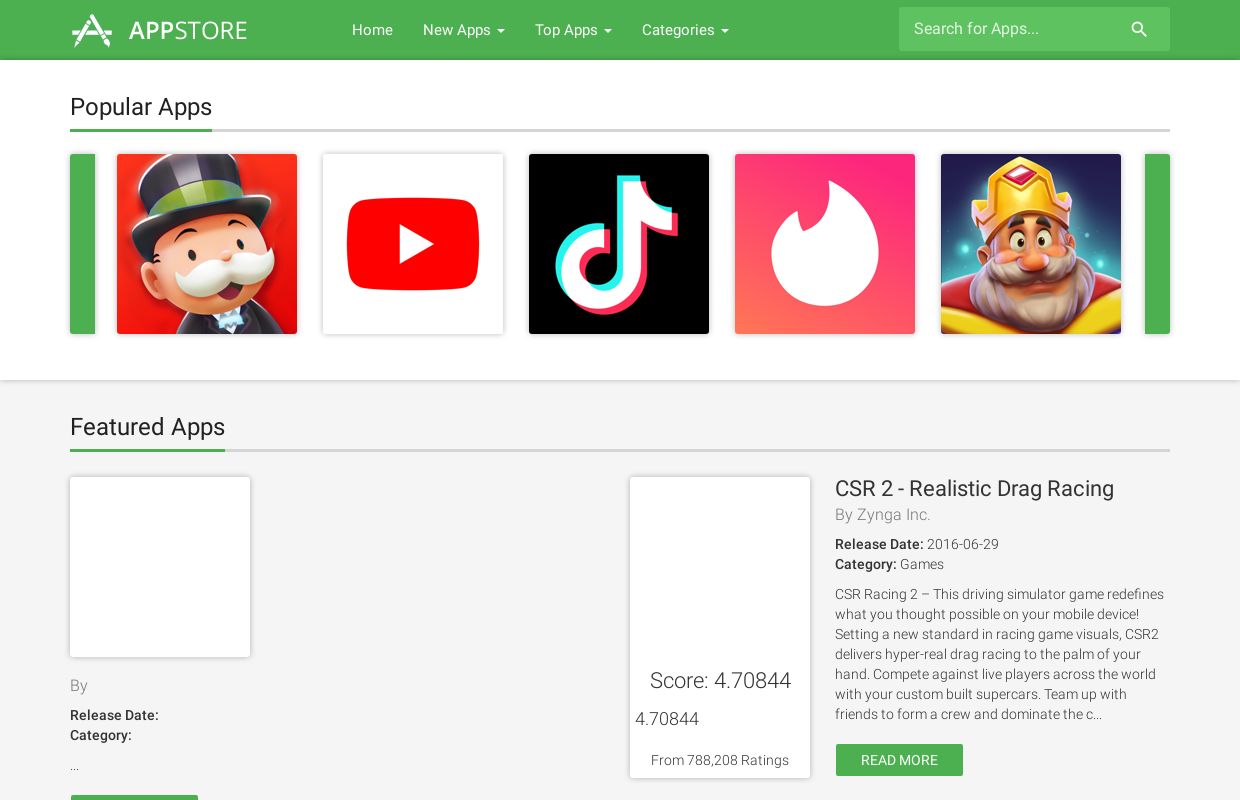Screen dimensions: 1240x800
Task: Click the previous arrow of Popular Apps carousel
Action: click(x=82, y=244)
